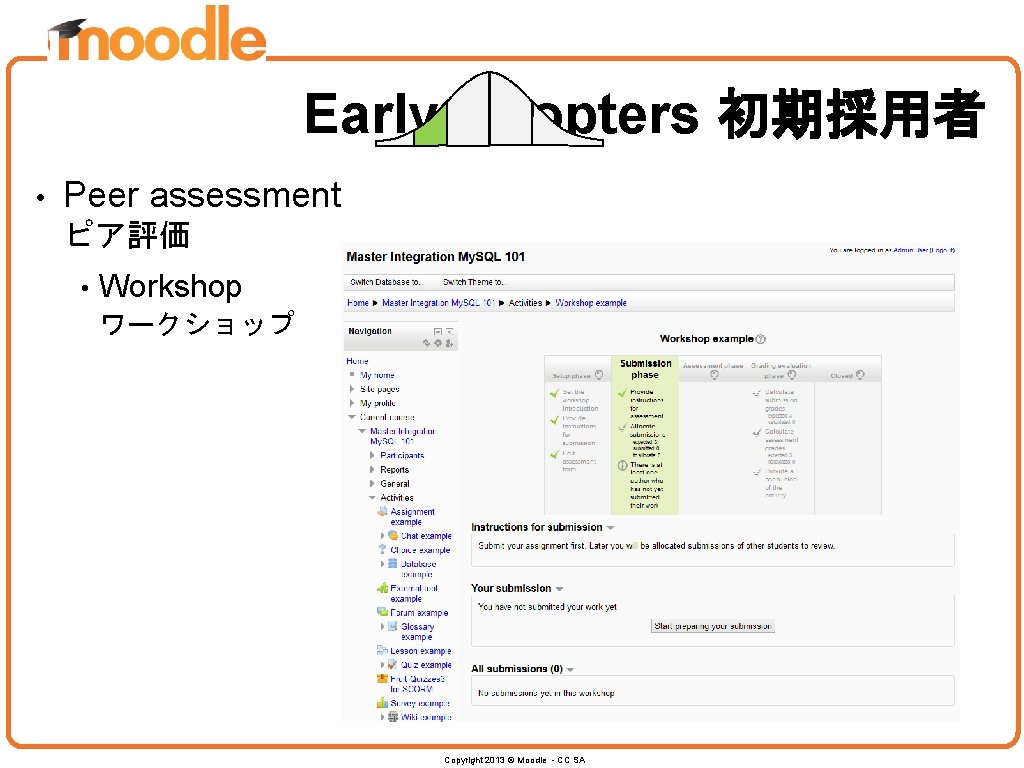Viewport: 1024px width, 768px height.
Task: Click the Quiz example icon
Action: click(x=392, y=665)
